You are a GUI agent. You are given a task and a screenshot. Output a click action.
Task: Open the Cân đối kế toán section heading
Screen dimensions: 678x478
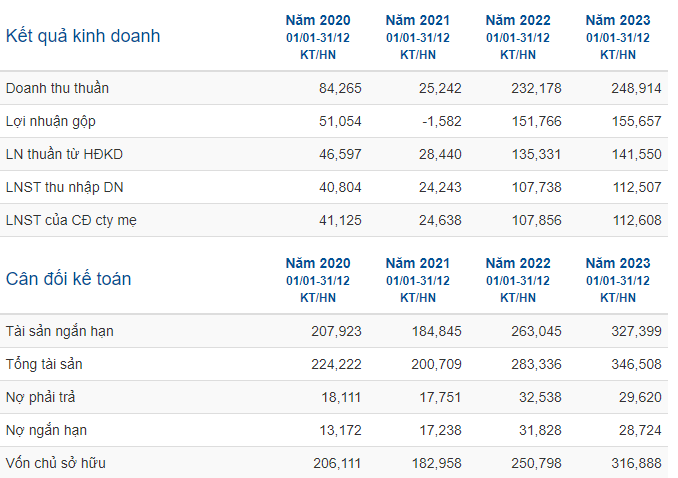point(68,279)
